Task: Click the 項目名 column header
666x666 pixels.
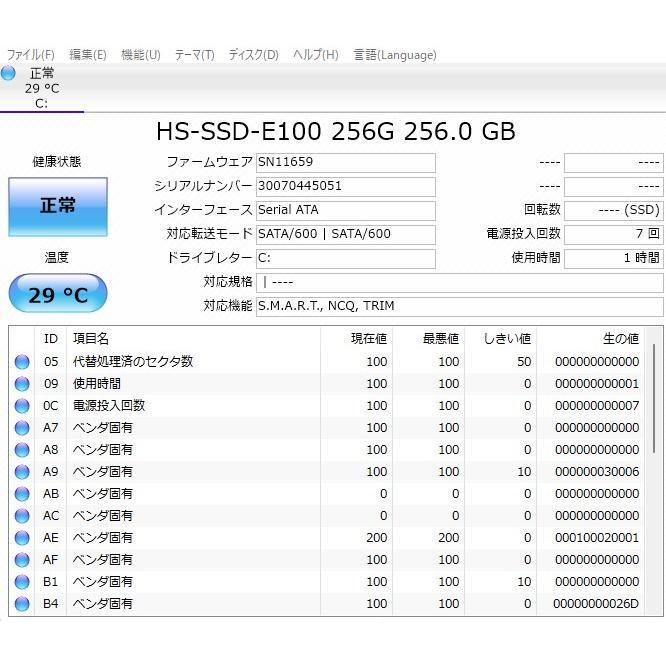Action: (x=193, y=339)
